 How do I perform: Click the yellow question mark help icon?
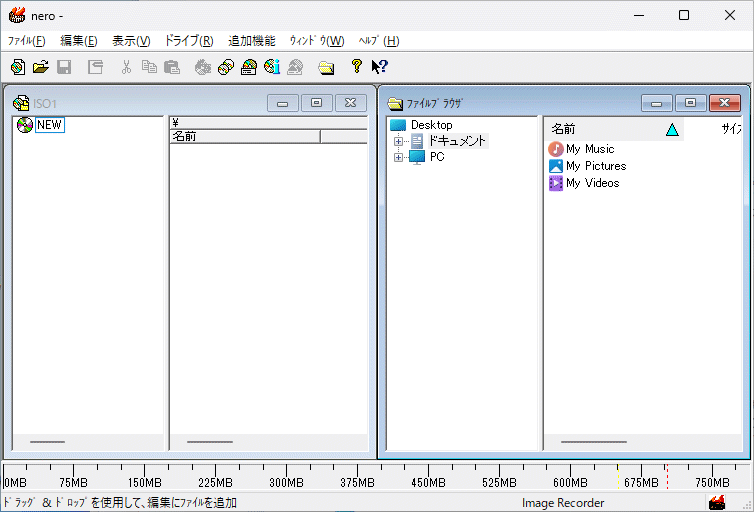click(356, 67)
